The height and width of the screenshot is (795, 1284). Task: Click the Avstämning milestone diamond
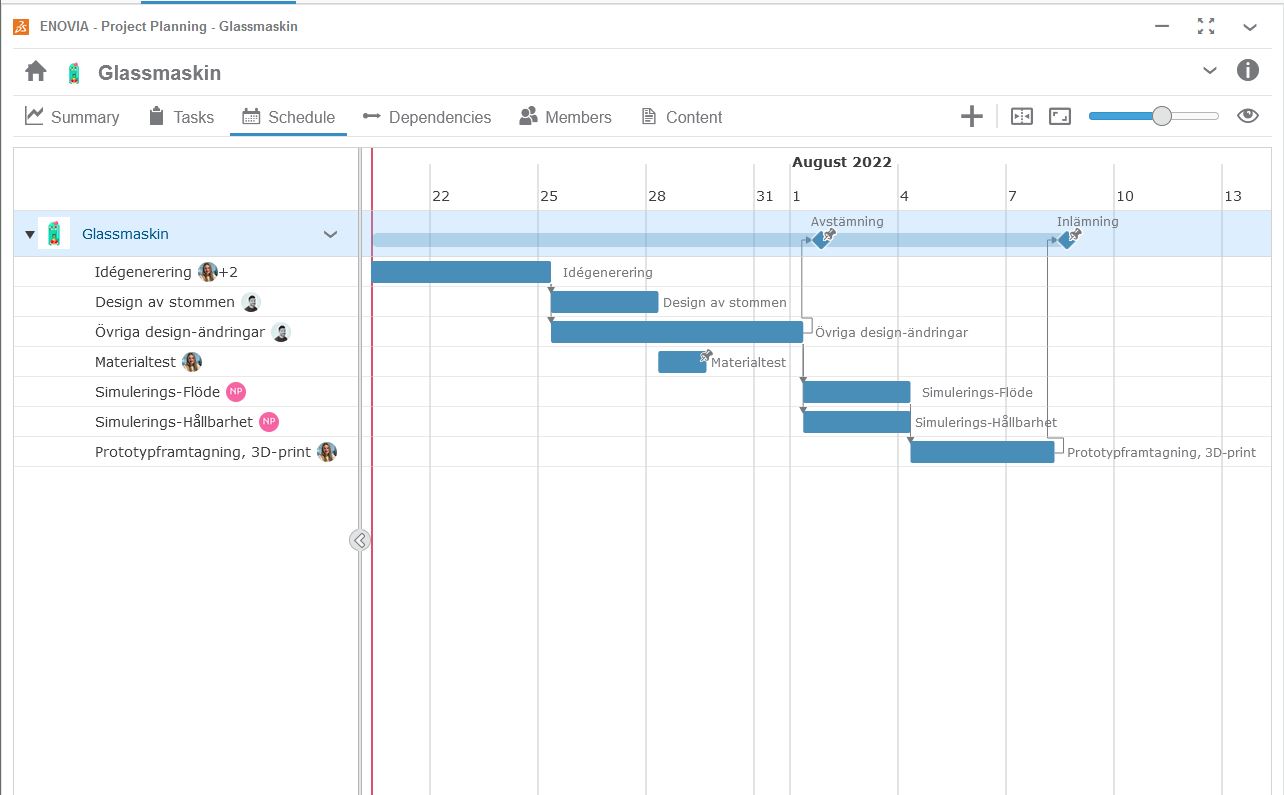(819, 240)
